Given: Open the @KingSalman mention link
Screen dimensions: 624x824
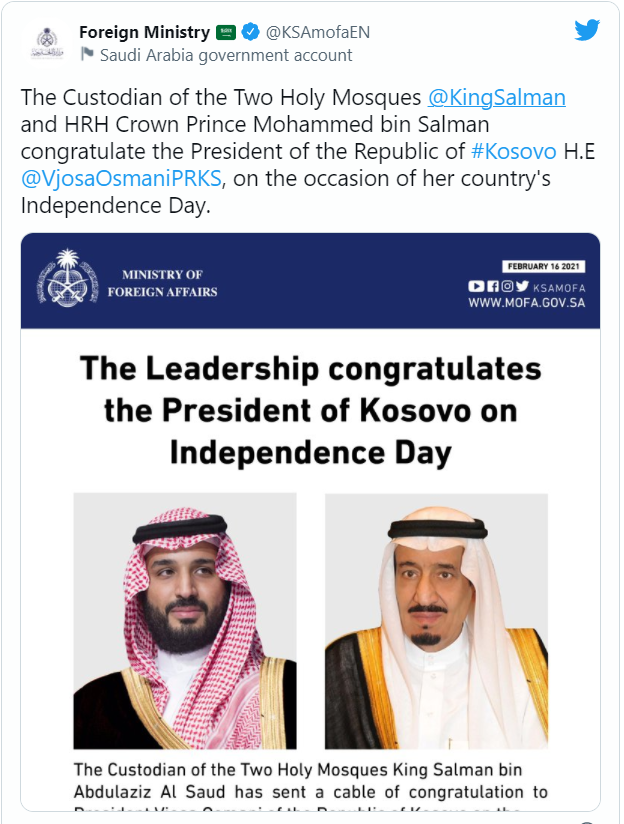Looking at the screenshot, I should (496, 97).
